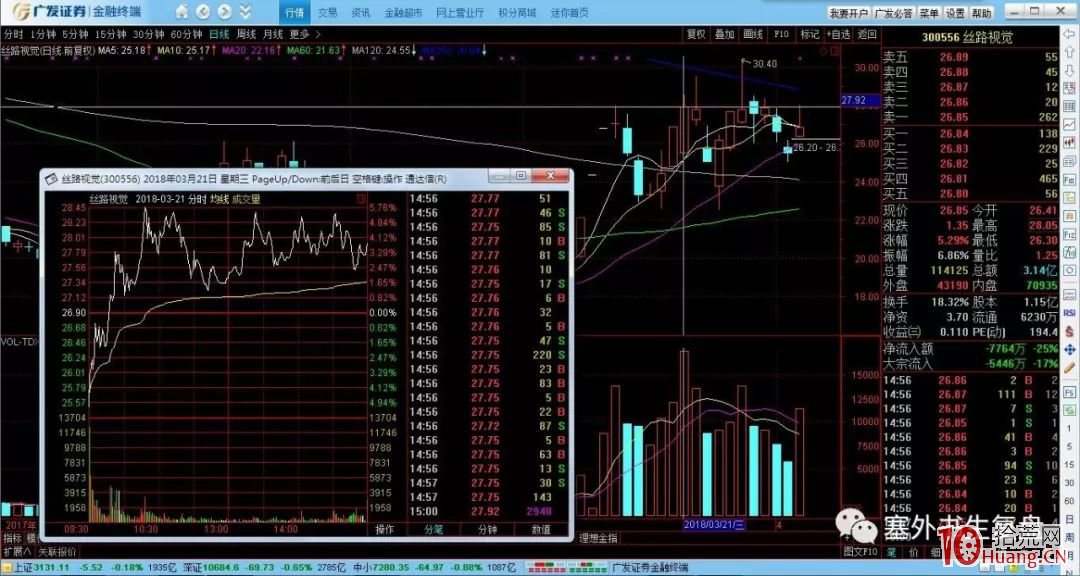The height and width of the screenshot is (576, 1080).
Task: Open the 设置 settings menu
Action: point(955,13)
